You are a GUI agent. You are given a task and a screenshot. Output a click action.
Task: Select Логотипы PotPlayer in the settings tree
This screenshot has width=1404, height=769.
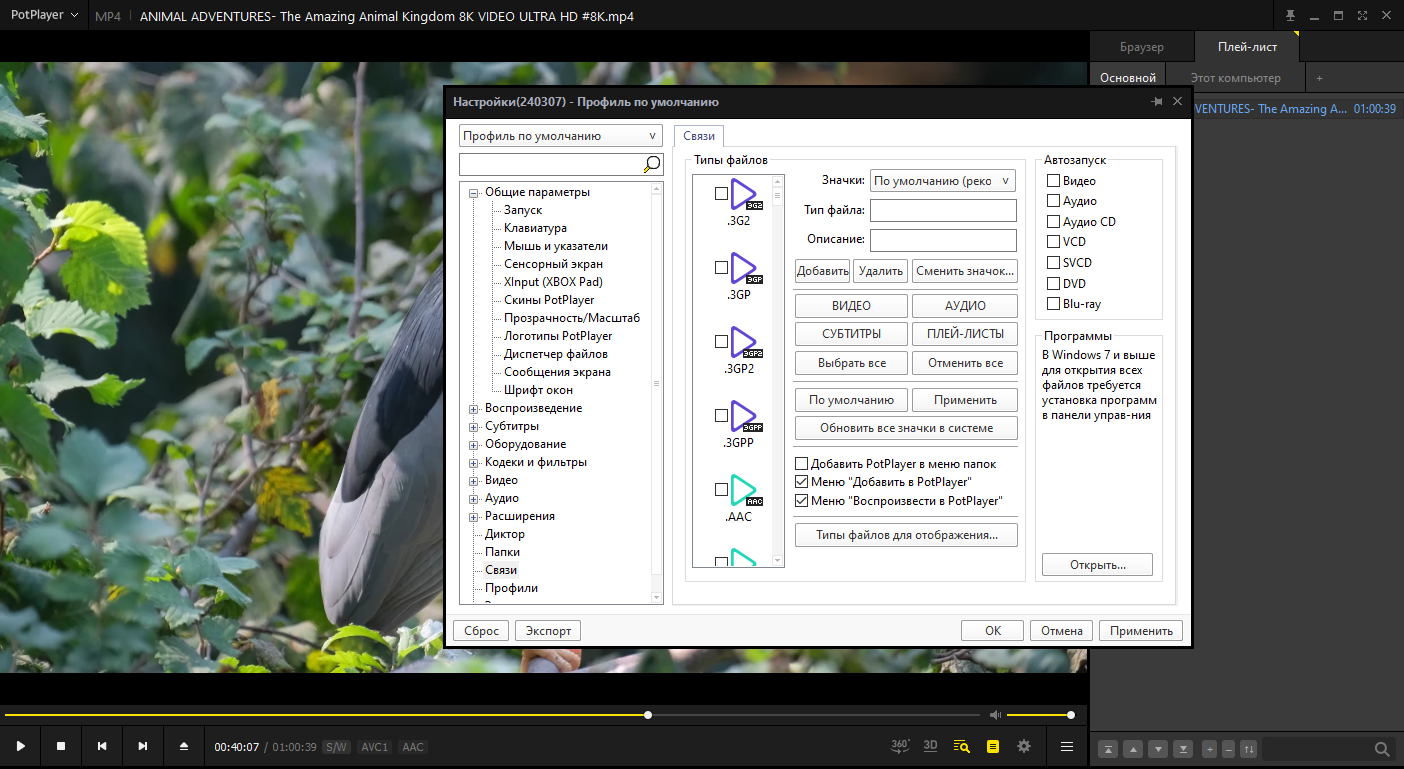click(558, 336)
